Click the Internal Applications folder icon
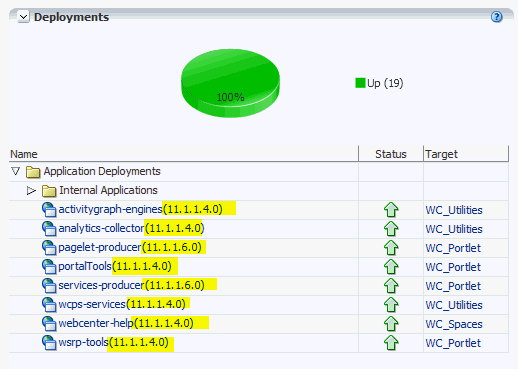The image size is (518, 369). point(49,191)
